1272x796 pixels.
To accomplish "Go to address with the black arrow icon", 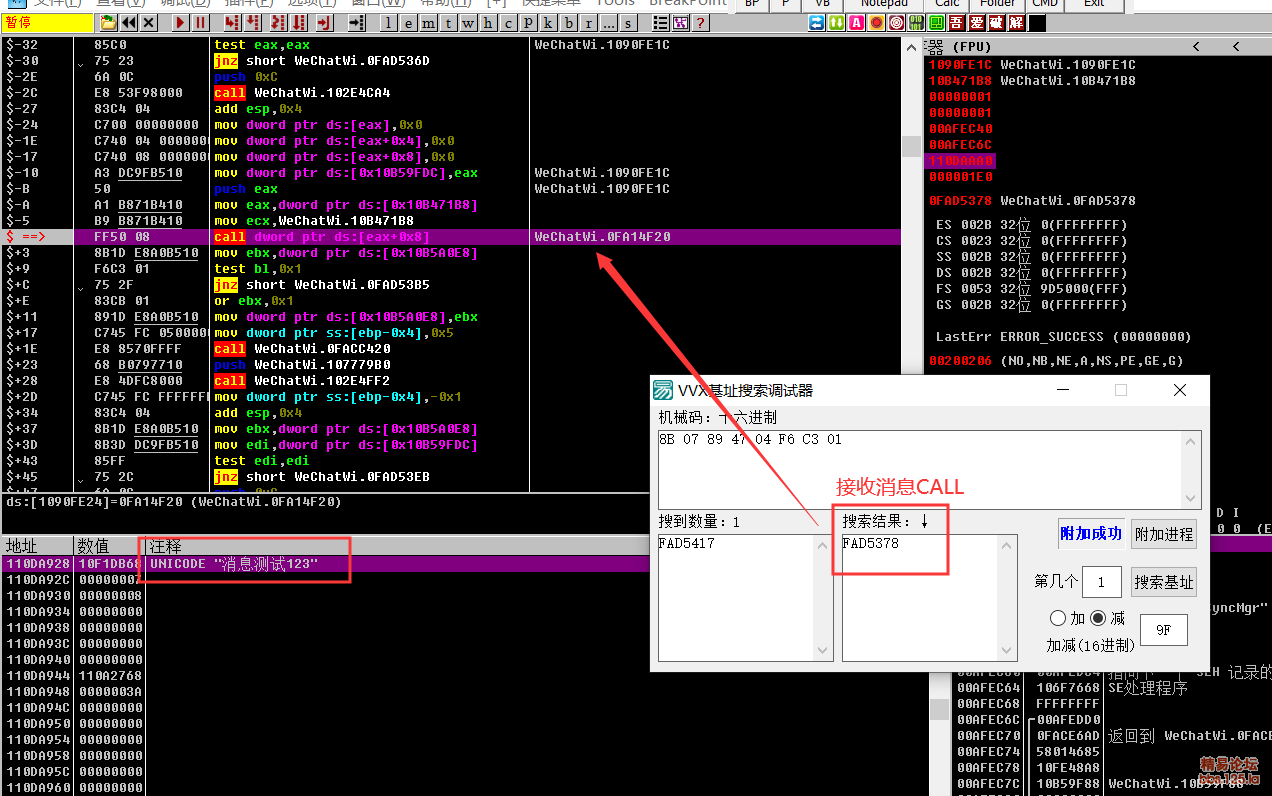I will (357, 22).
